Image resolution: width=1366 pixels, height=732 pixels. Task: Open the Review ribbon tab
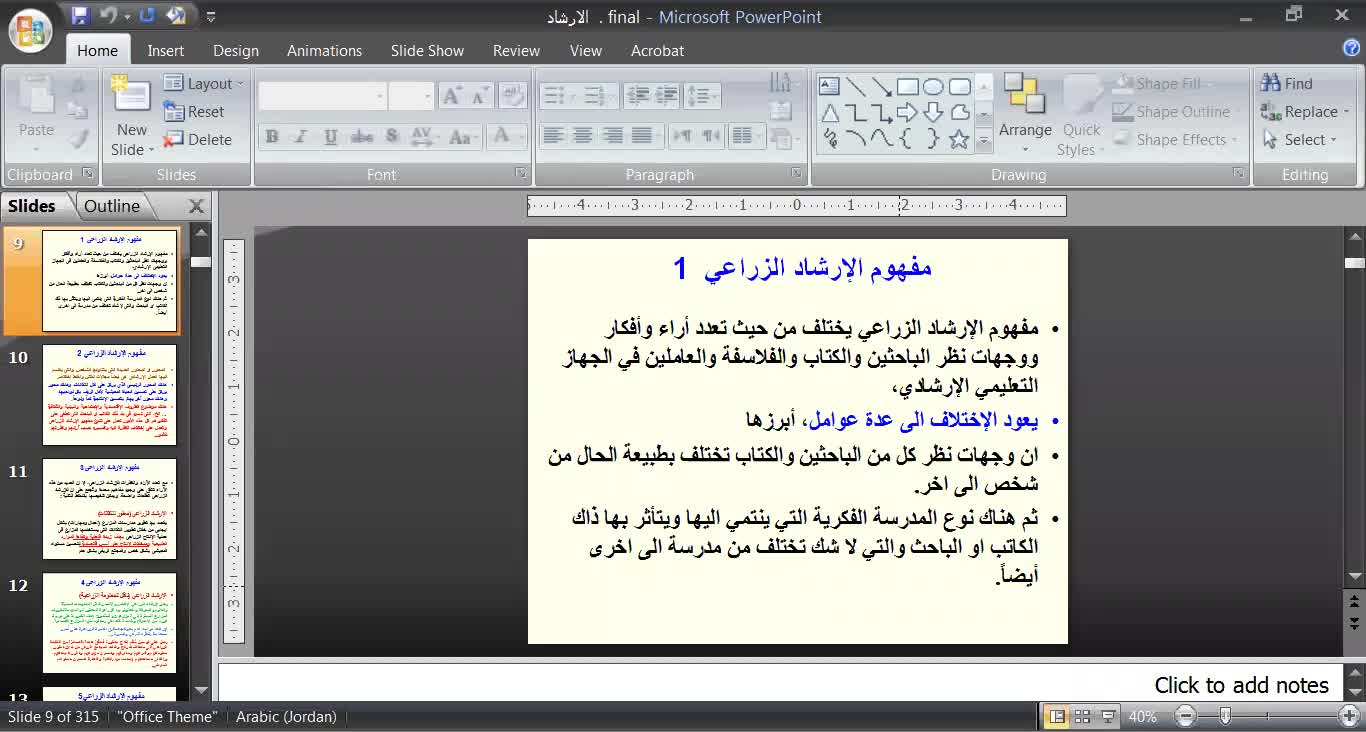pyautogui.click(x=516, y=50)
